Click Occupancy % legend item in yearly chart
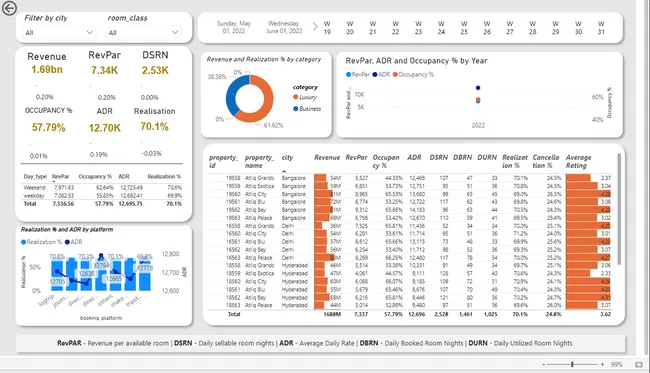 413,75
